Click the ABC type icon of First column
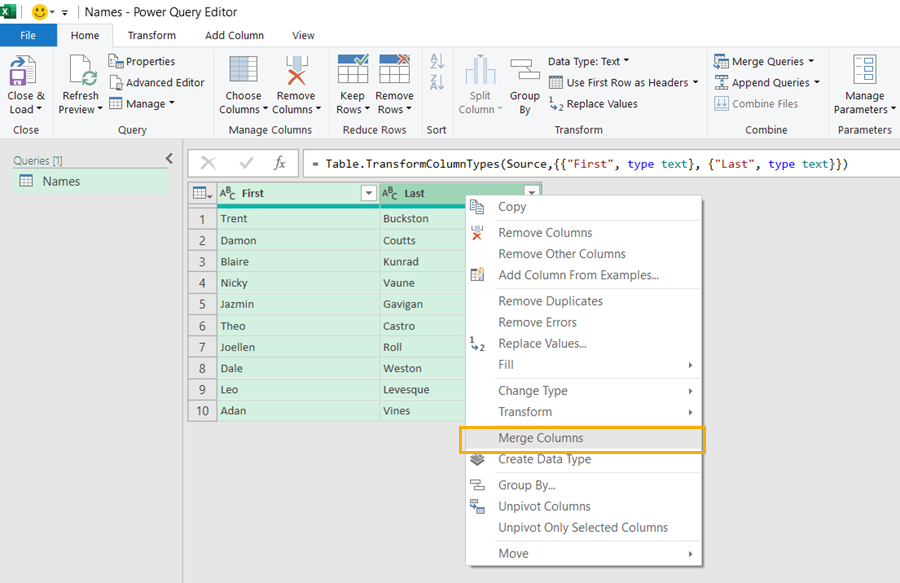The width and height of the screenshot is (900, 583). coord(227,193)
